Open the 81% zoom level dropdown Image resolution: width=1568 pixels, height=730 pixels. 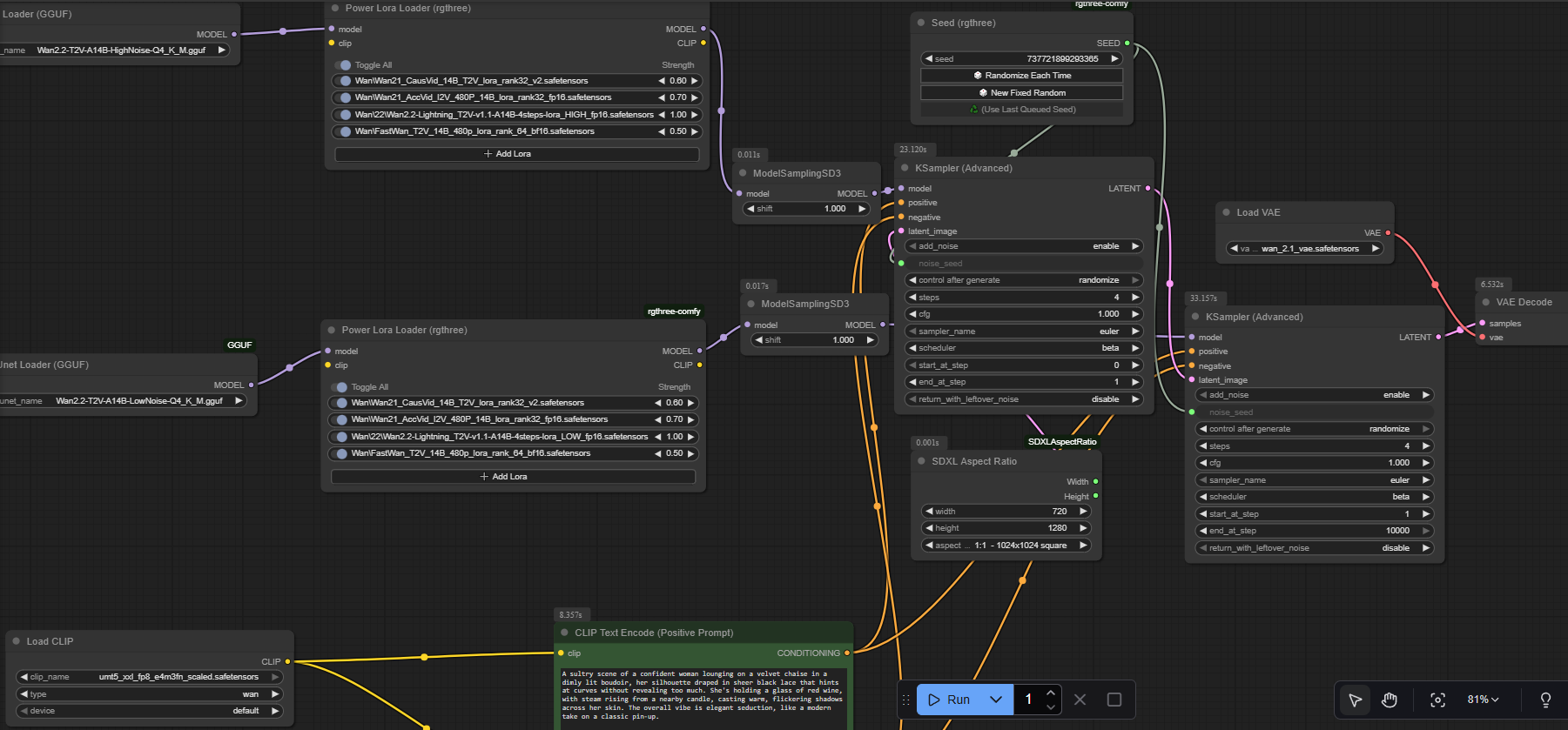click(x=1483, y=700)
